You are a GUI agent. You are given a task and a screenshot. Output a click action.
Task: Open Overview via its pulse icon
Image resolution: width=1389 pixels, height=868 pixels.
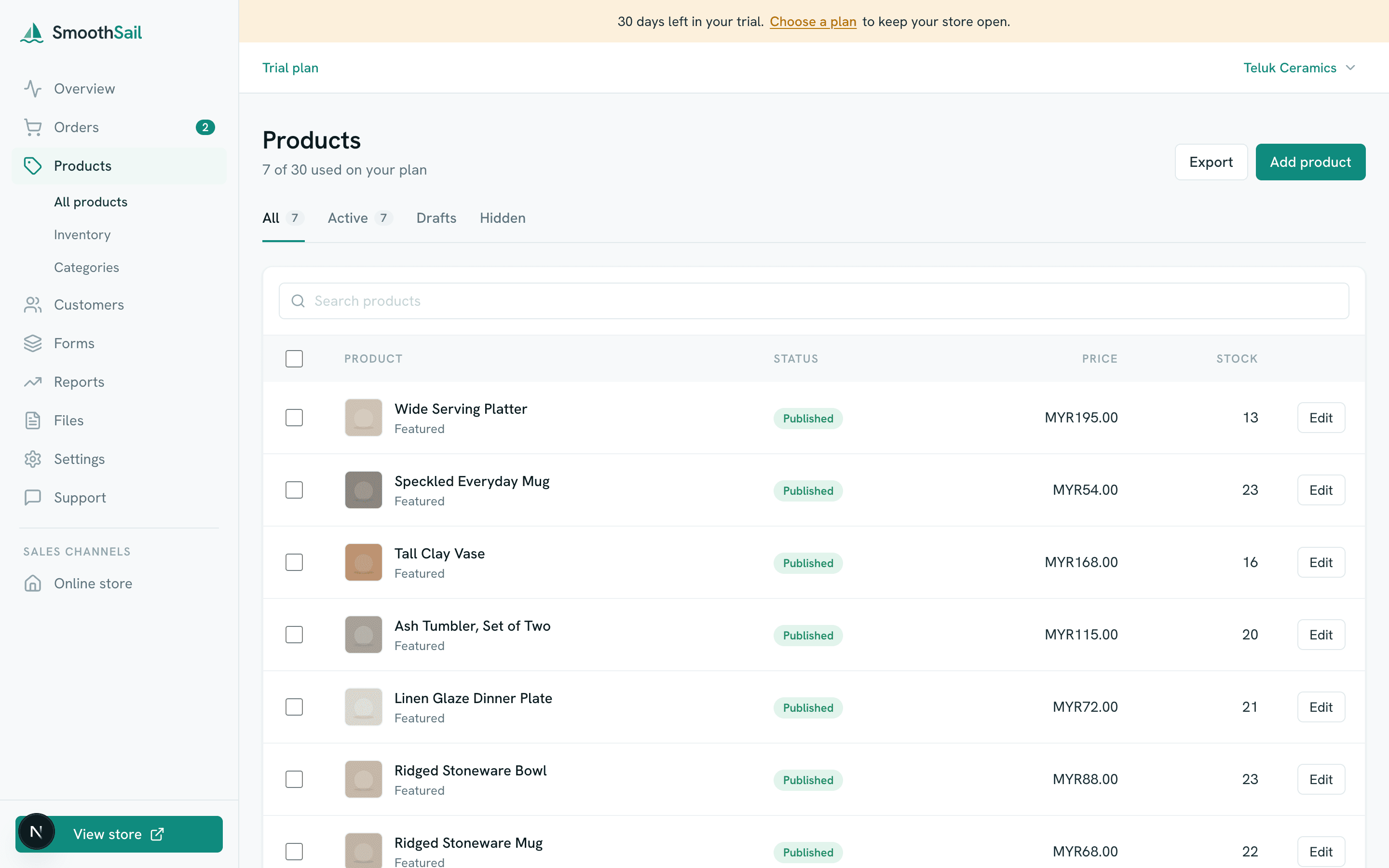point(33,88)
